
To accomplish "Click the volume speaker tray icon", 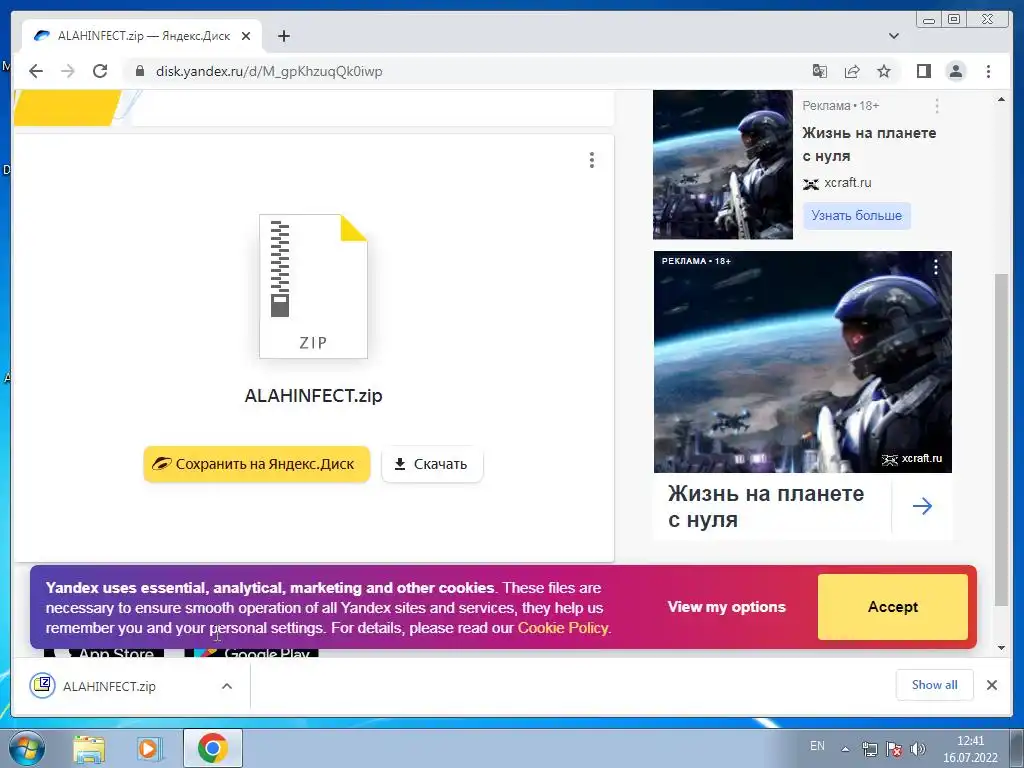I will coord(918,749).
